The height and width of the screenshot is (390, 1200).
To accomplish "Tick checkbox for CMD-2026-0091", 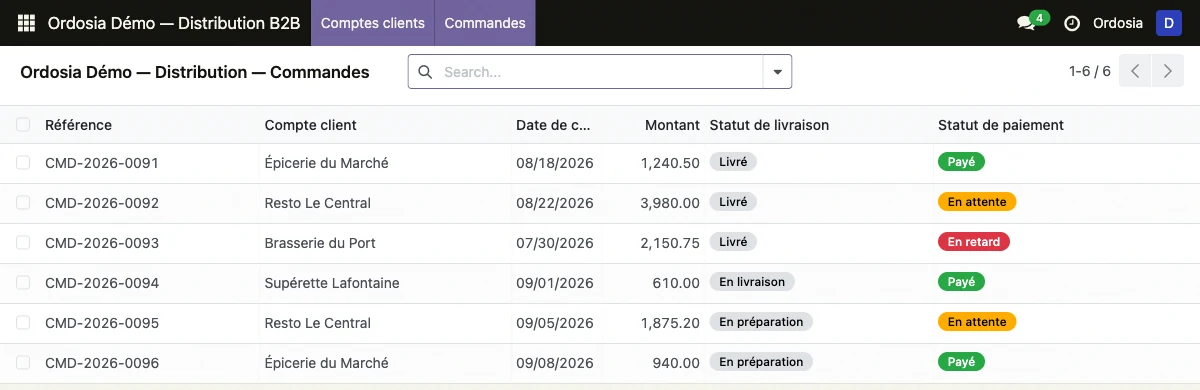I will pyautogui.click(x=23, y=163).
